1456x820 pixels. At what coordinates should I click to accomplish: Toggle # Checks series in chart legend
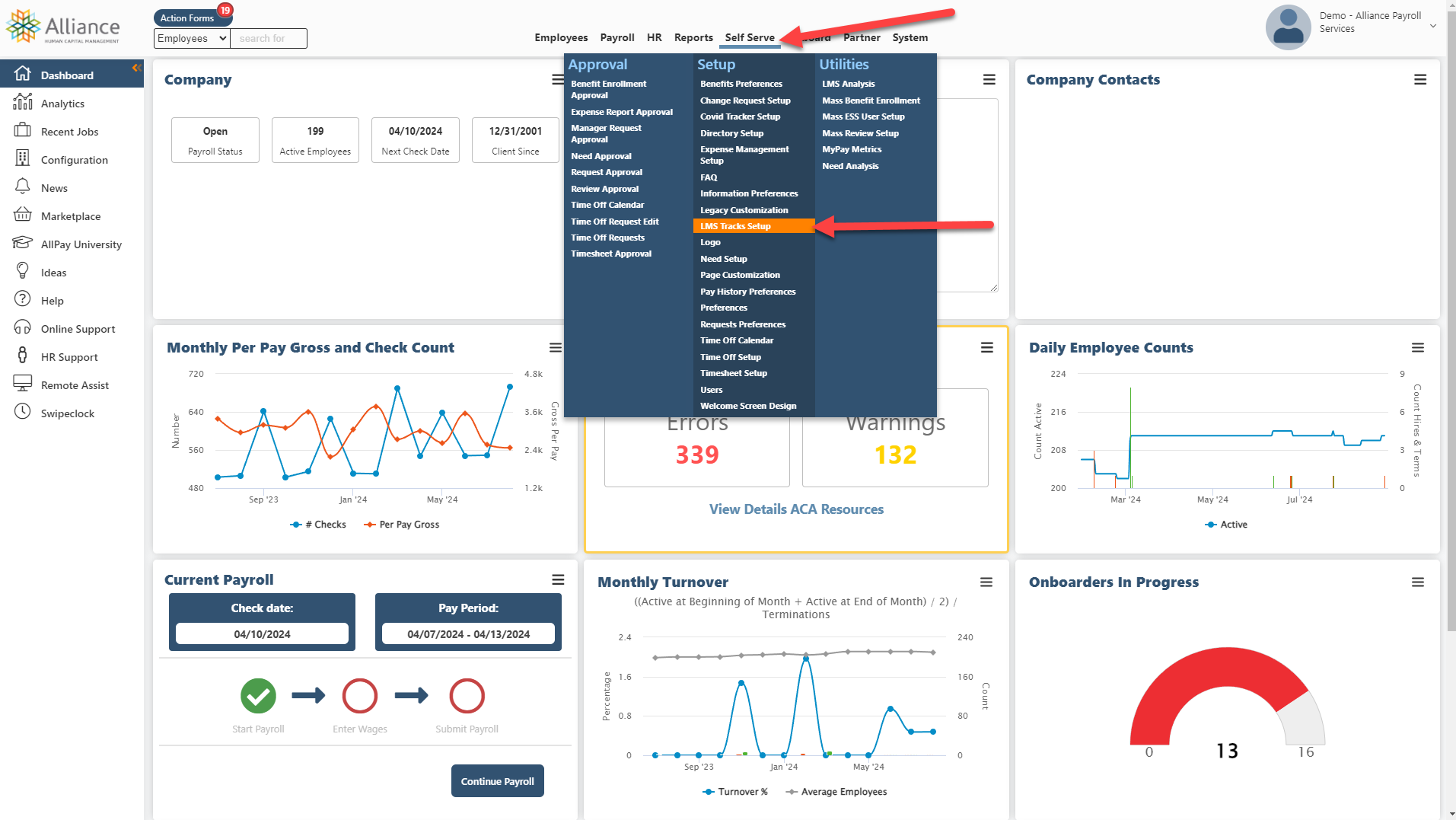(x=318, y=525)
